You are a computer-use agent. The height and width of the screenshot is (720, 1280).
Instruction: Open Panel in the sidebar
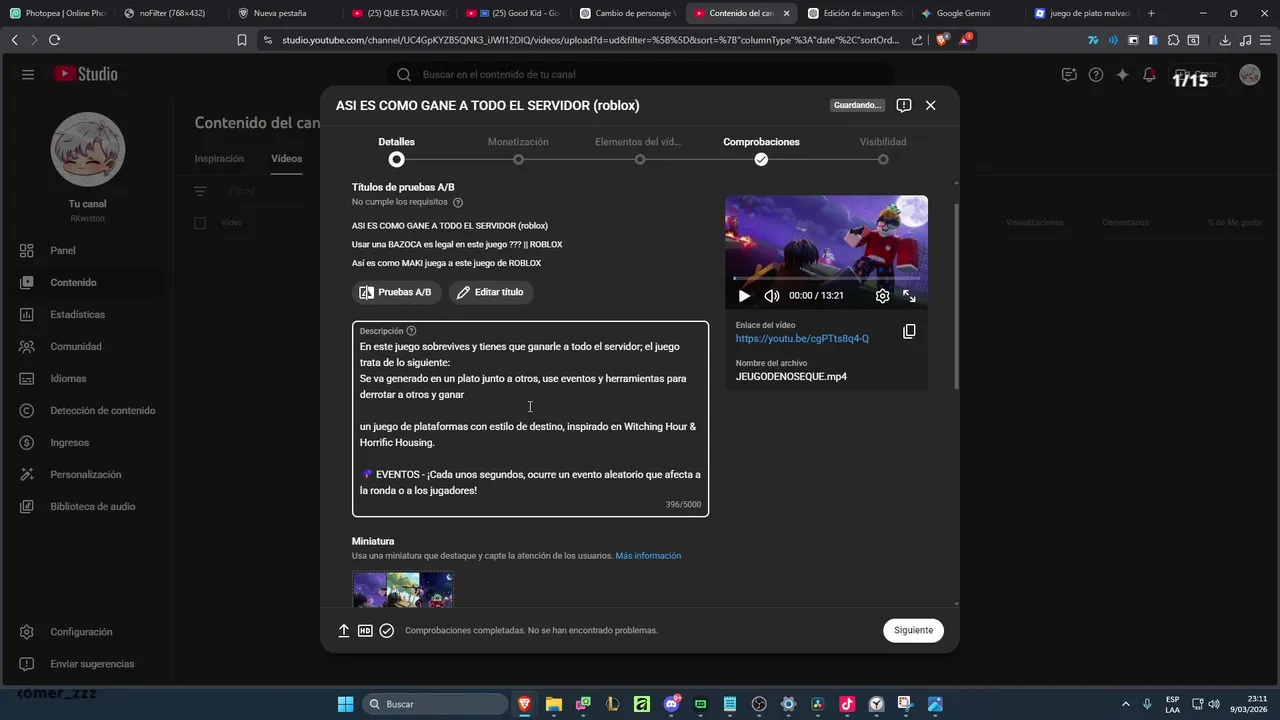point(88,250)
